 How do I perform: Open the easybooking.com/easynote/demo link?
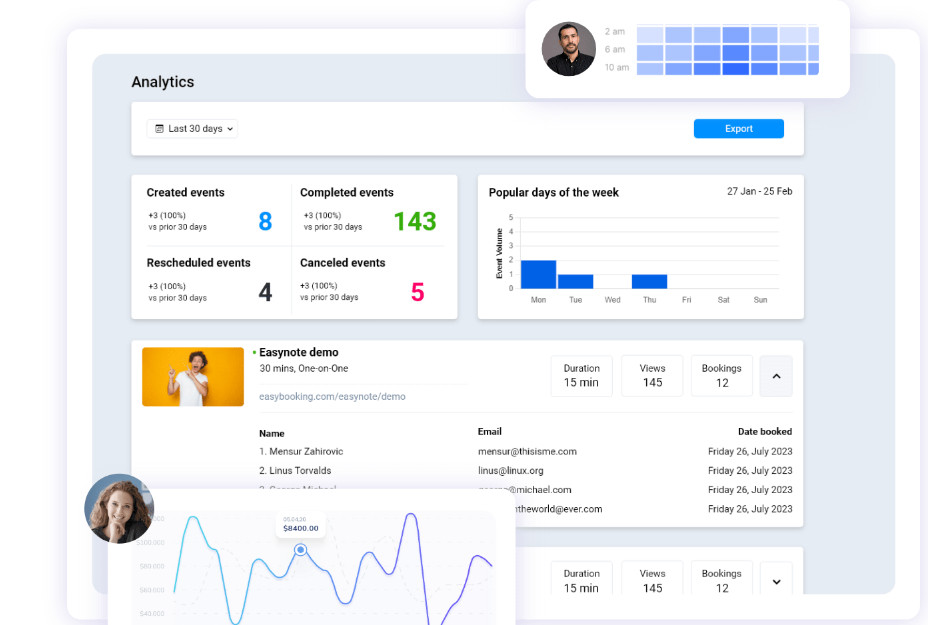[332, 397]
